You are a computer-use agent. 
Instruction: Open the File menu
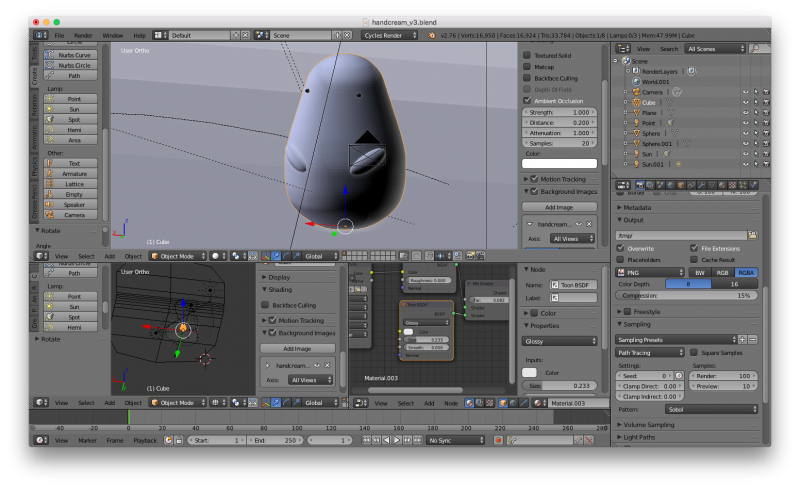[x=60, y=35]
